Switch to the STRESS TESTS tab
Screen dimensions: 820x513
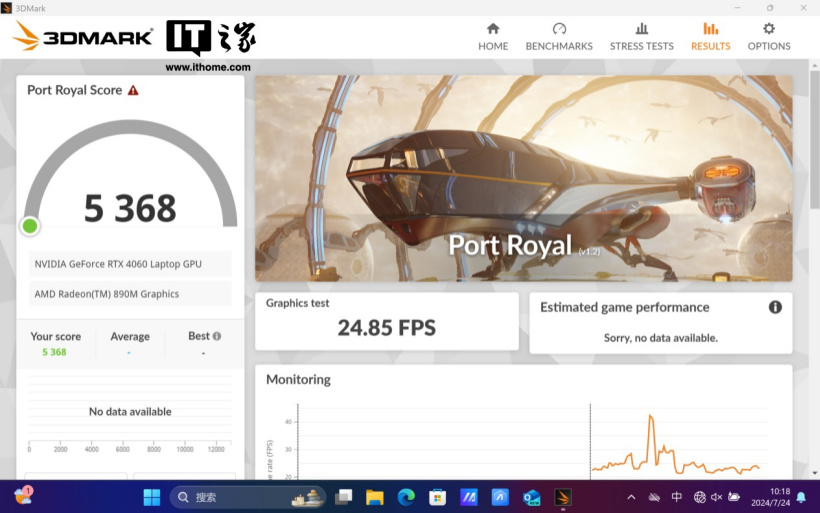(641, 36)
